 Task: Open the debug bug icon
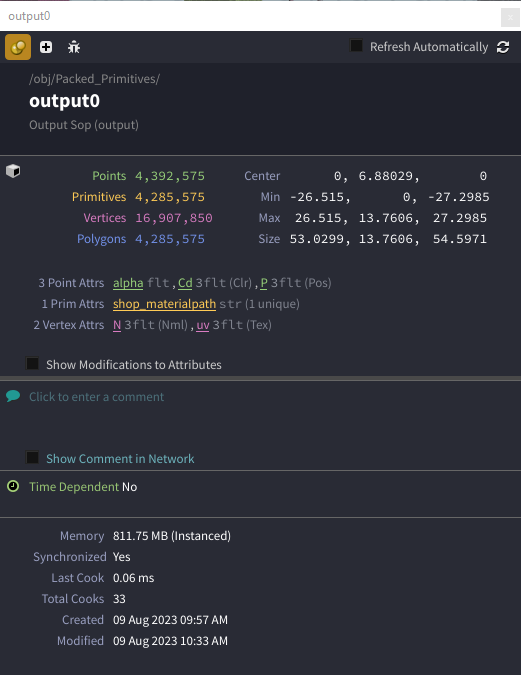pyautogui.click(x=74, y=47)
